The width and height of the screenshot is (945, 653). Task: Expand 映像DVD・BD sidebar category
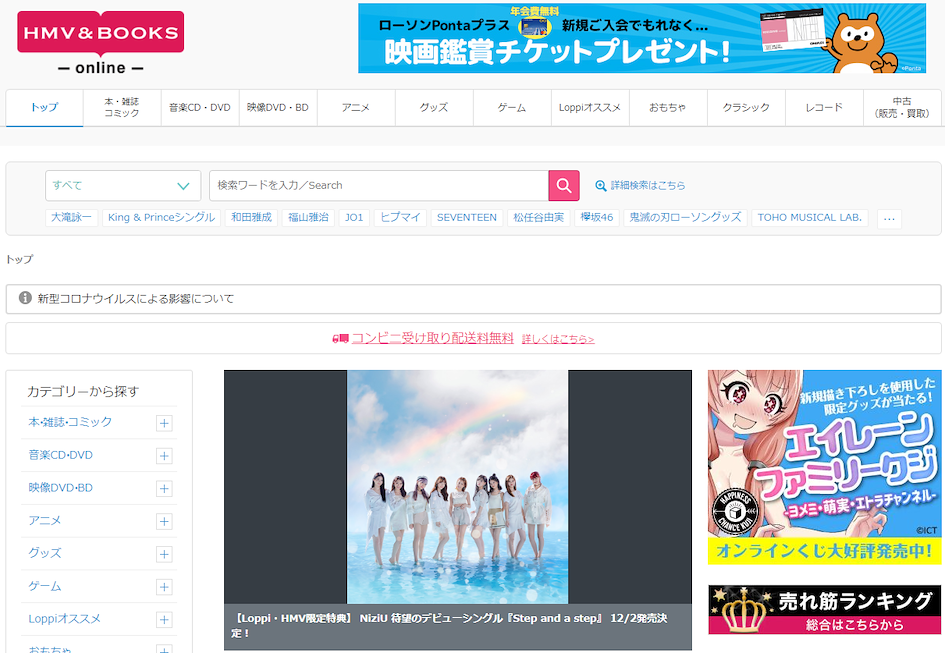[164, 488]
